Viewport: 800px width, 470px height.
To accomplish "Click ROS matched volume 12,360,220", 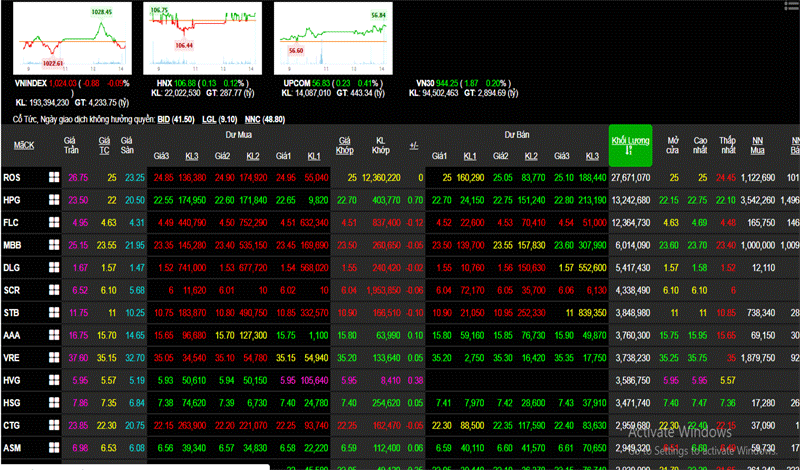I will [x=380, y=178].
